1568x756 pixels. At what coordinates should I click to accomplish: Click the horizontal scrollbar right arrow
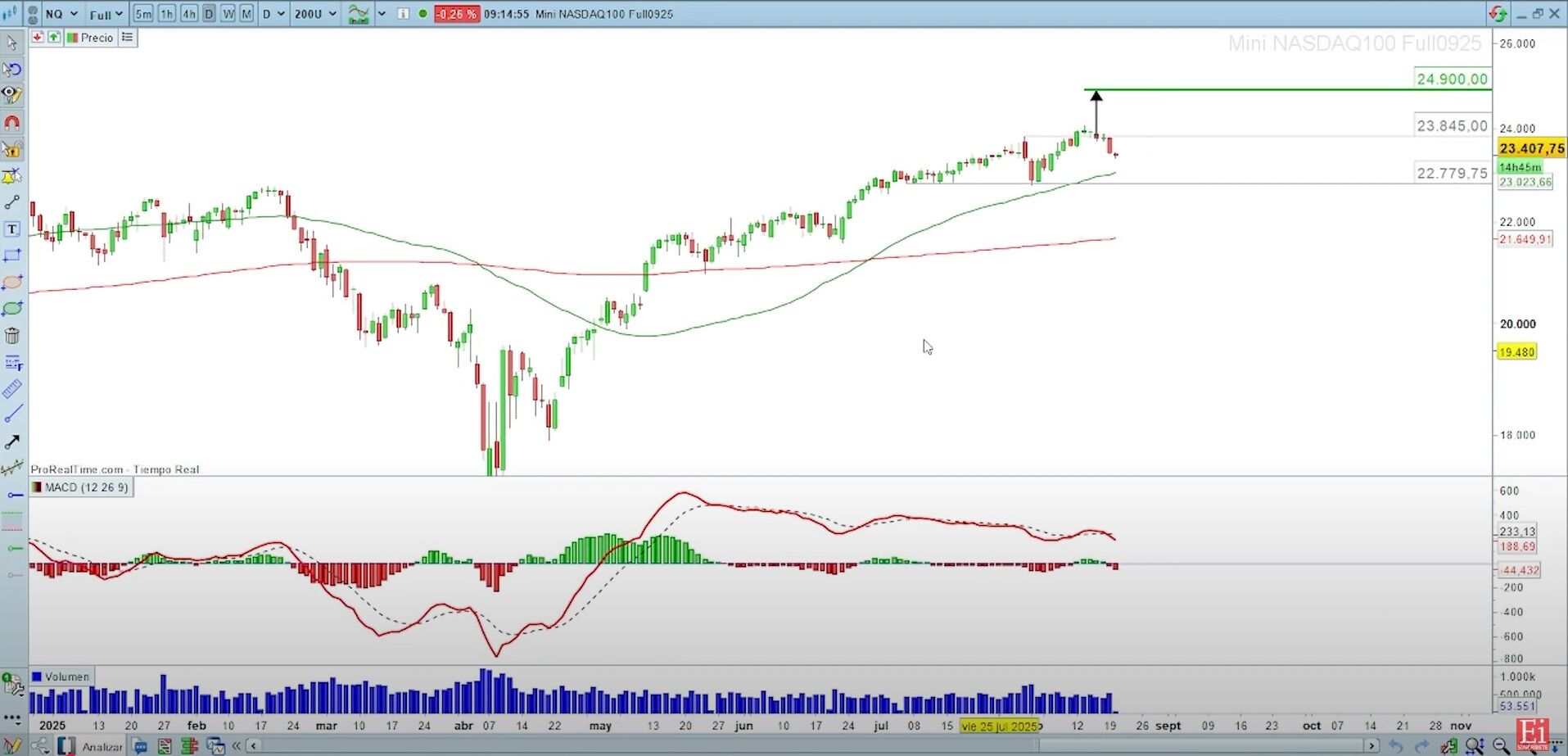[x=1371, y=745]
